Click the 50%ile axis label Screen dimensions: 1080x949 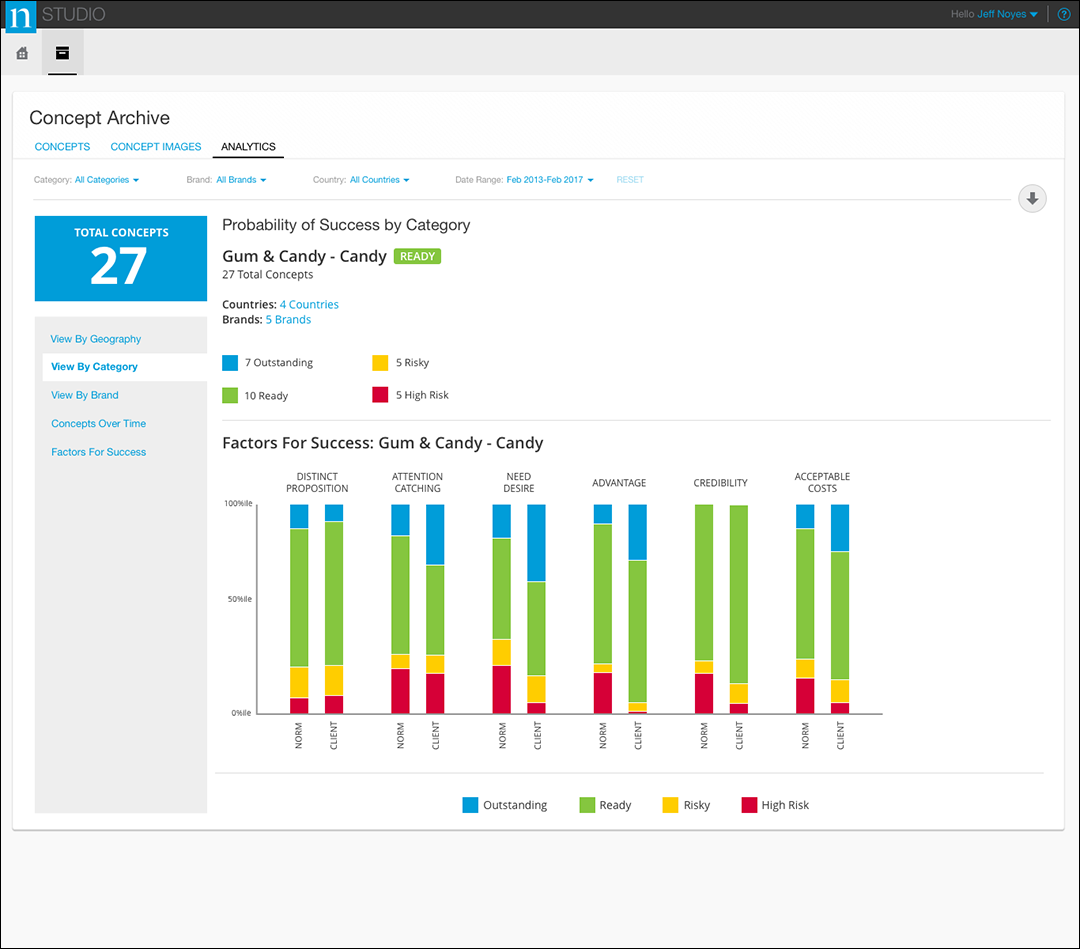tap(240, 599)
